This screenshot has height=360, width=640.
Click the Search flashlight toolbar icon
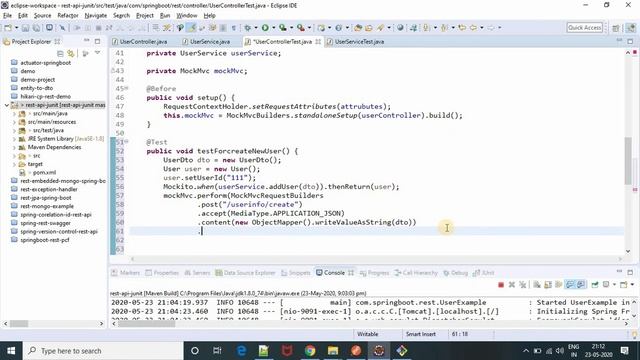click(380, 28)
